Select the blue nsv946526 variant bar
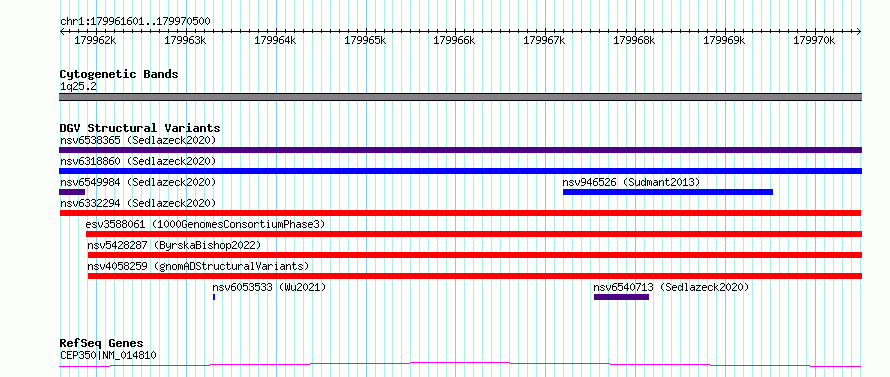 coord(668,192)
